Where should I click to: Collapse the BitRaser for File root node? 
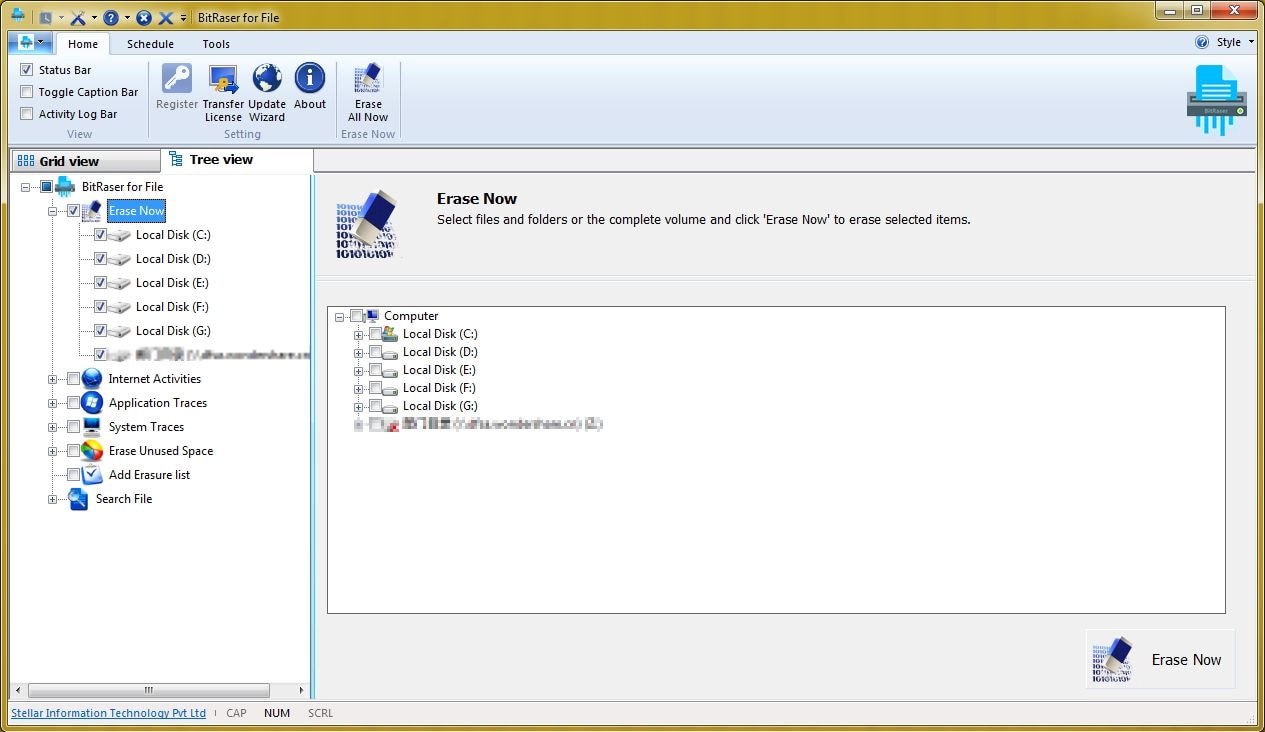pos(26,187)
